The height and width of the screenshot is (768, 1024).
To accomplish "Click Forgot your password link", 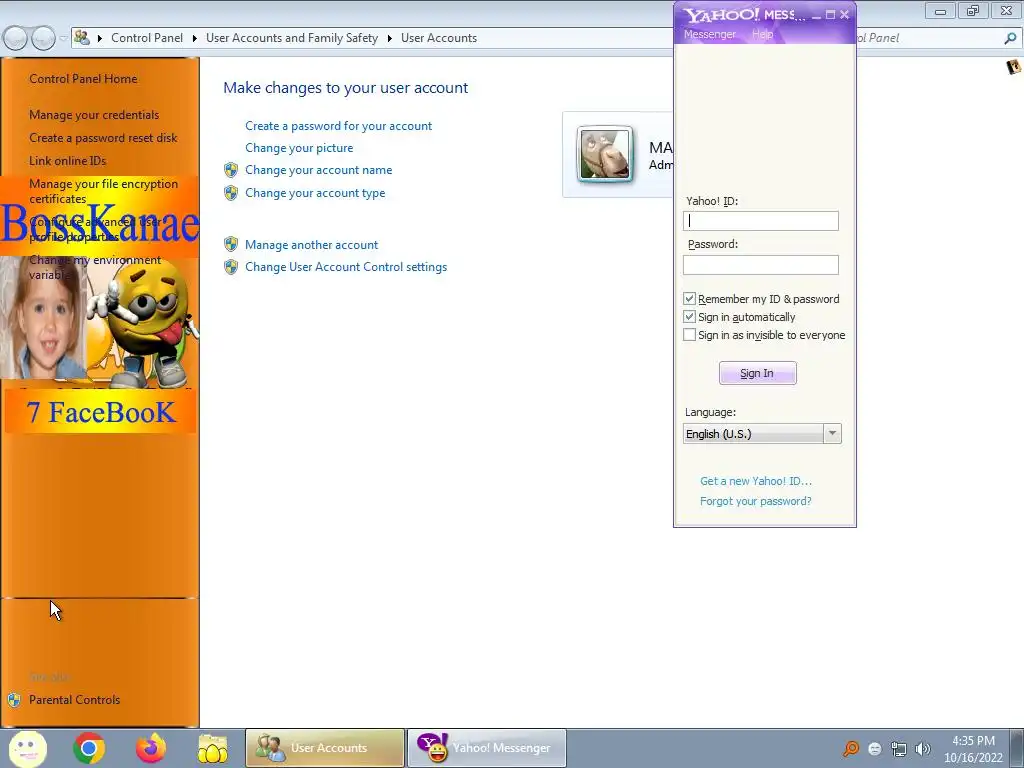I will click(x=756, y=502).
